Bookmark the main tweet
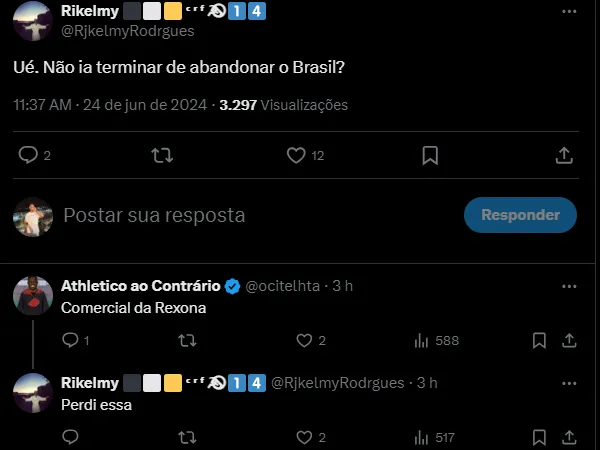 (x=430, y=155)
